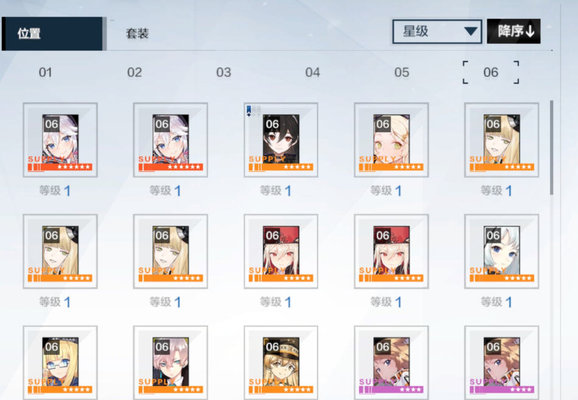
Task: Select the pink-haired character chip in third row
Action: click(x=170, y=363)
